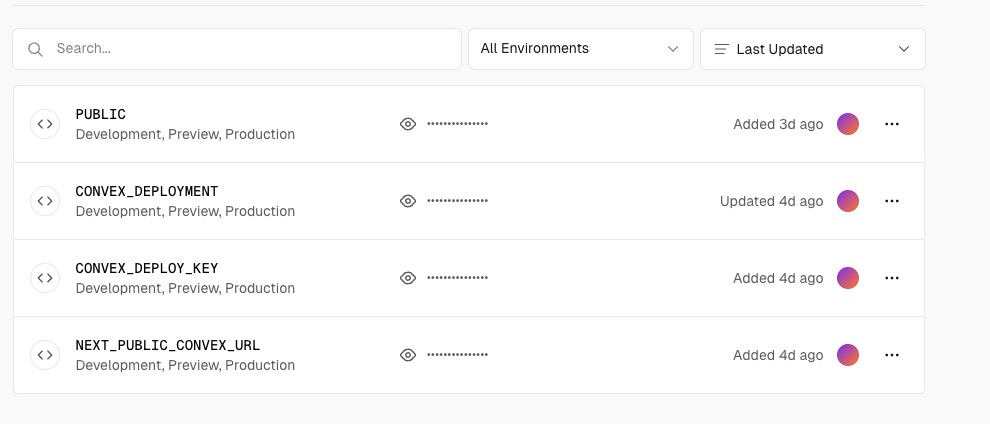Click the code icon beside CONVEX_DEPLOY_KEY

[45, 278]
